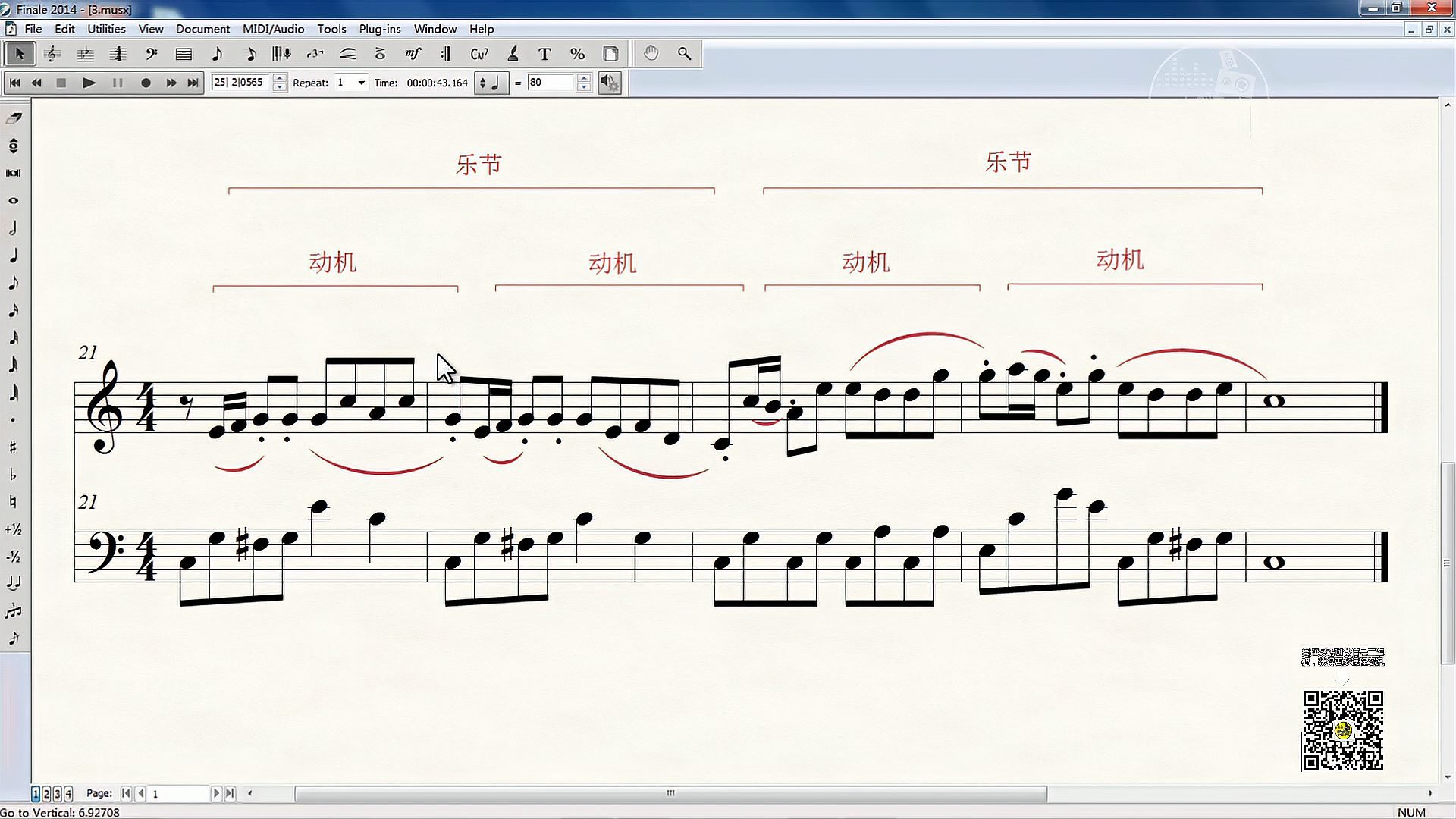Select the Volume slider control

point(608,82)
